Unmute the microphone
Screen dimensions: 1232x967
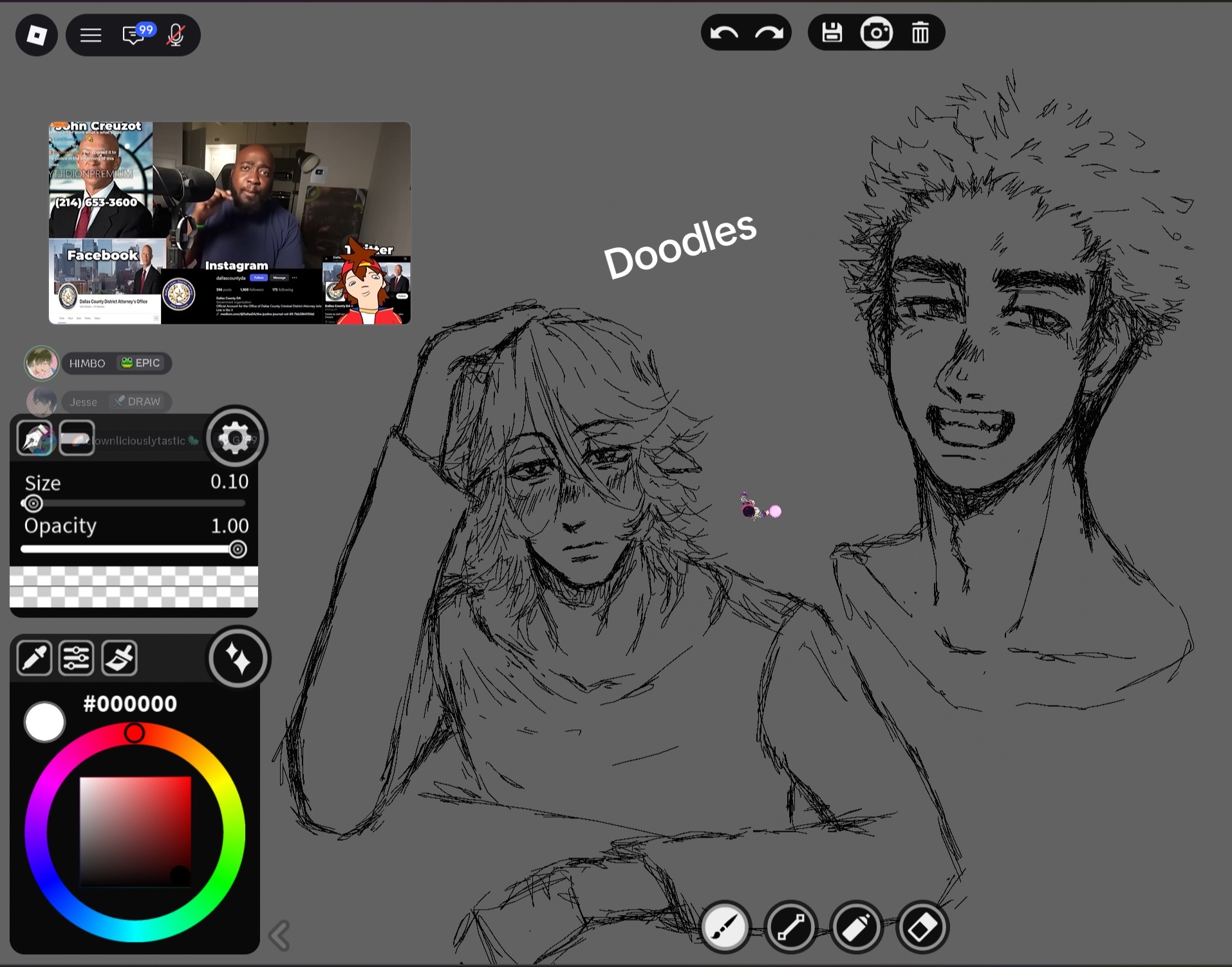point(176,35)
